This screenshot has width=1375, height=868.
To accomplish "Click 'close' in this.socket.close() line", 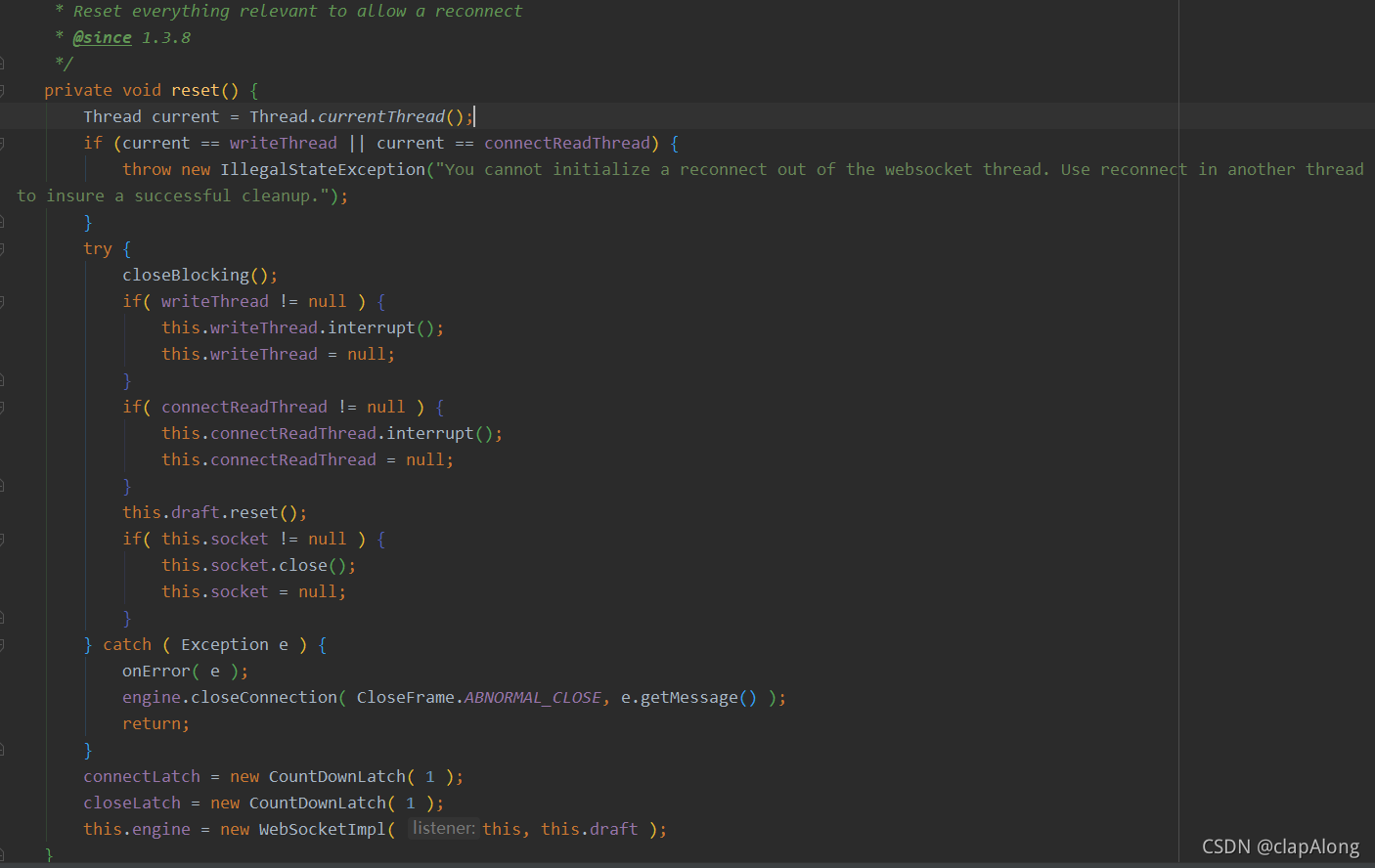I will (303, 565).
